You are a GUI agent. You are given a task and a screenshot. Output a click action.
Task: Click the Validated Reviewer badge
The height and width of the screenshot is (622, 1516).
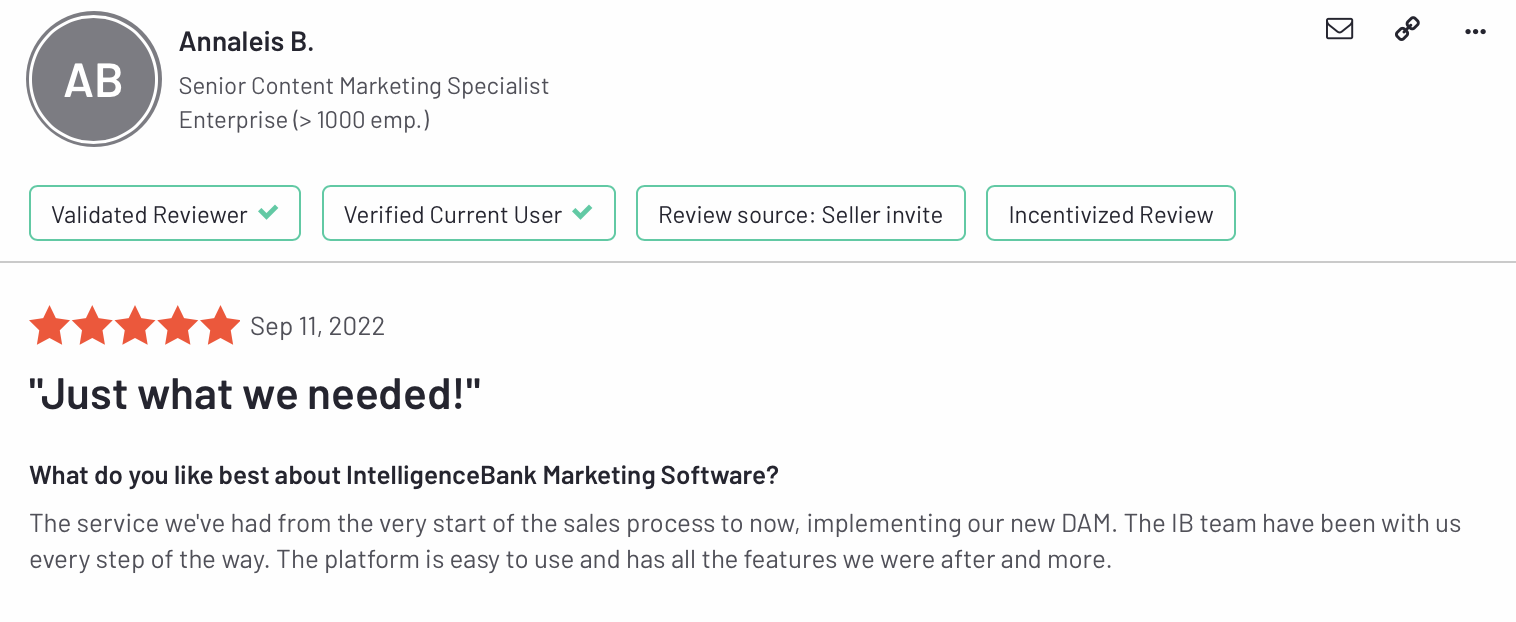(165, 213)
